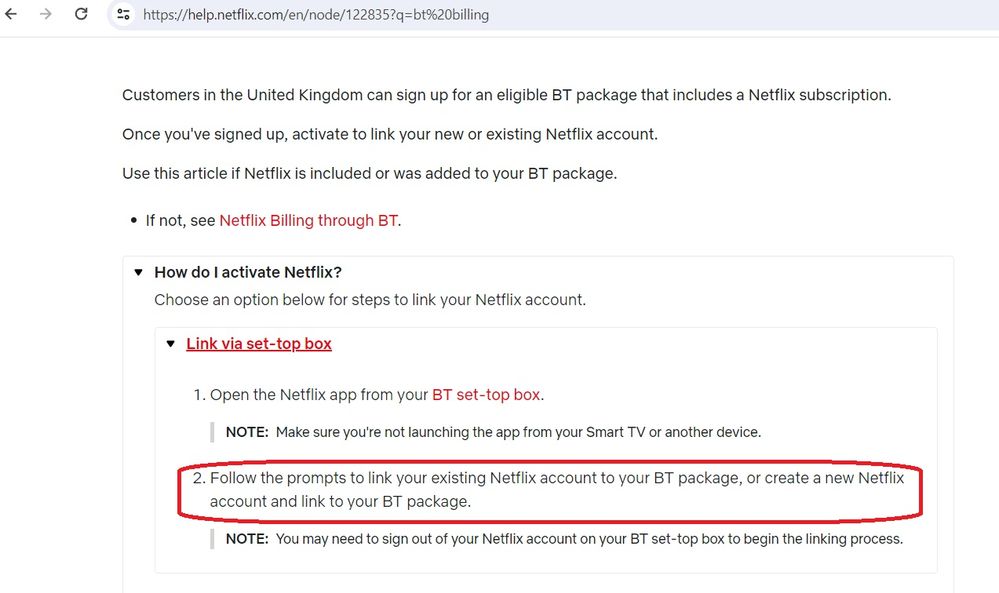Navigate forward in browser history
This screenshot has width=999, height=593.
click(x=46, y=14)
